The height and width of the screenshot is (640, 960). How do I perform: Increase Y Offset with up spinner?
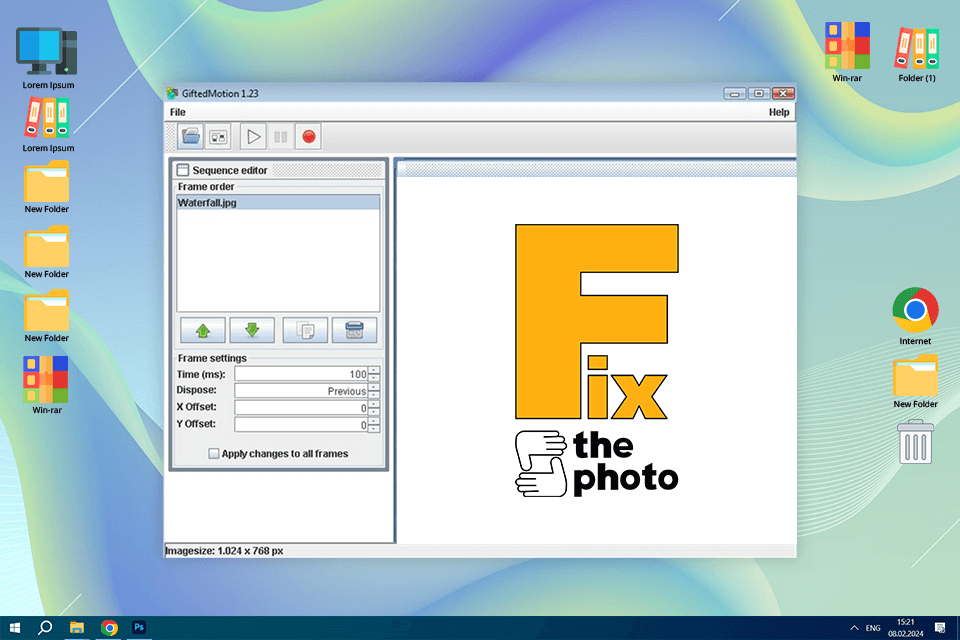click(x=373, y=421)
